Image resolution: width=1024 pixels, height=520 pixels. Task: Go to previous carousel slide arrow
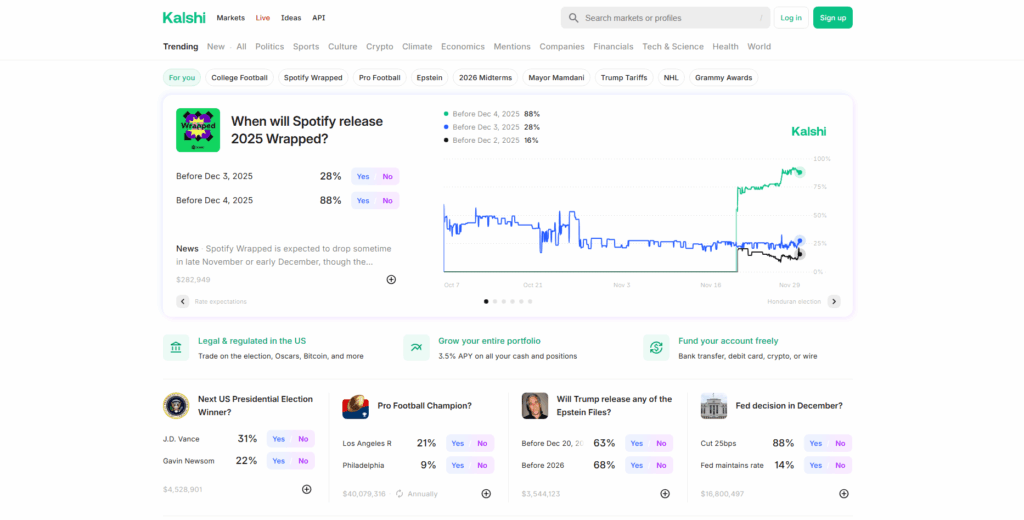[183, 301]
